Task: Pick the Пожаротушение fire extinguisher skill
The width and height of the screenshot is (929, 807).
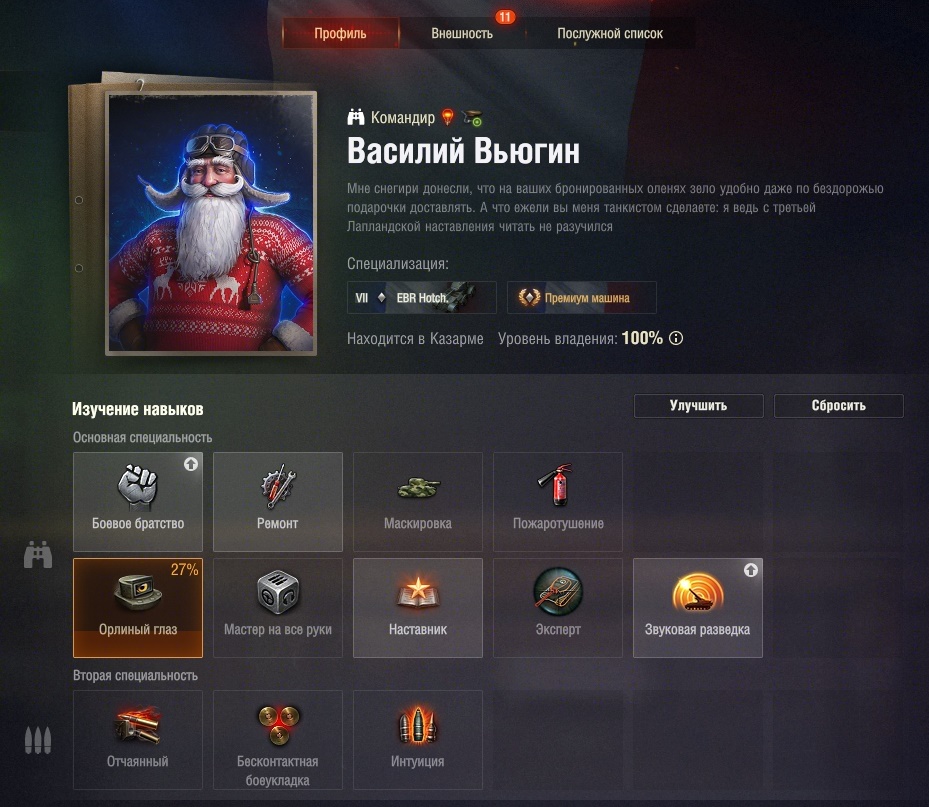Action: pyautogui.click(x=558, y=502)
